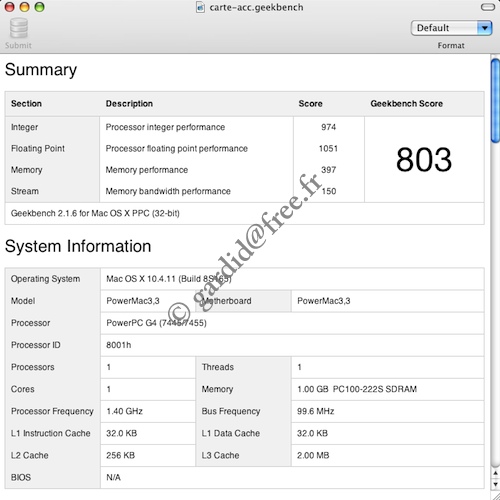Click the Processor ID value 8001h
500x500 pixels.
pyautogui.click(x=119, y=345)
